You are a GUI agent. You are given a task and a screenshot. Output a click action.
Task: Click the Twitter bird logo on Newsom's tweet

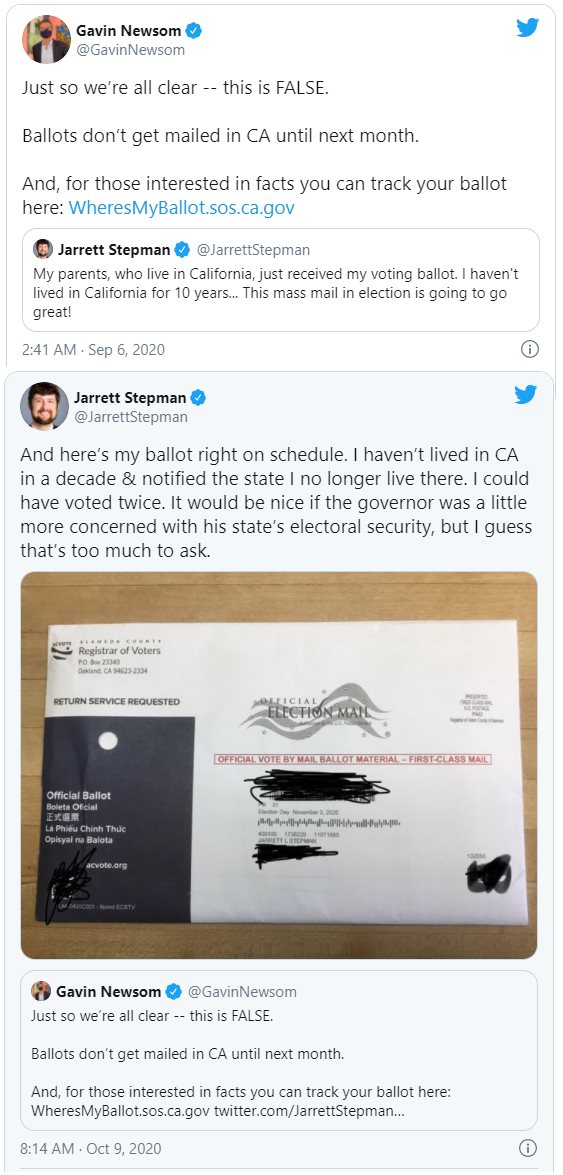pos(527,28)
